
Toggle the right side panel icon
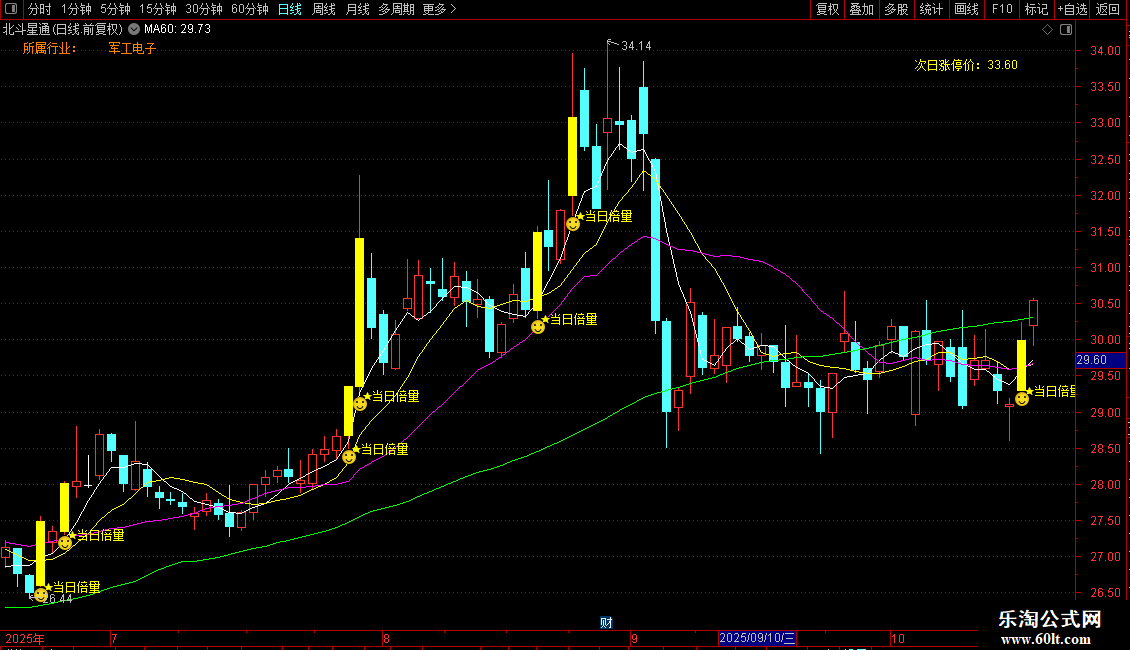point(1066,30)
